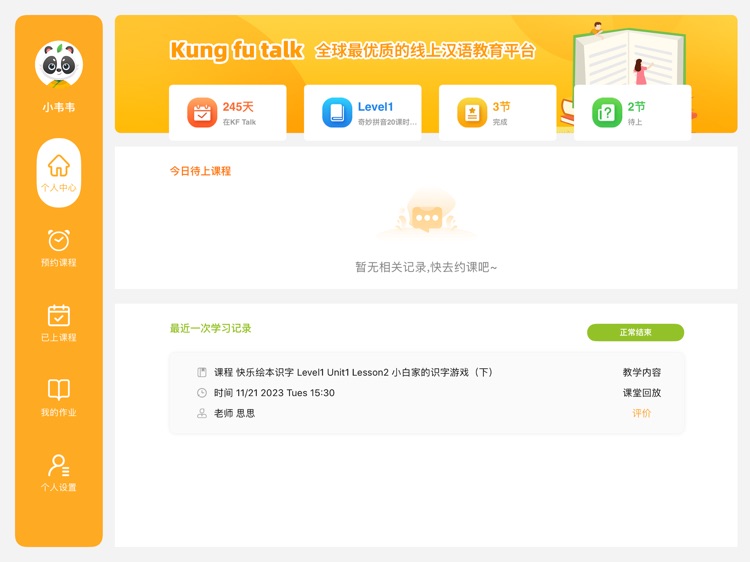Click the clock icon before 时间

pyautogui.click(x=202, y=393)
